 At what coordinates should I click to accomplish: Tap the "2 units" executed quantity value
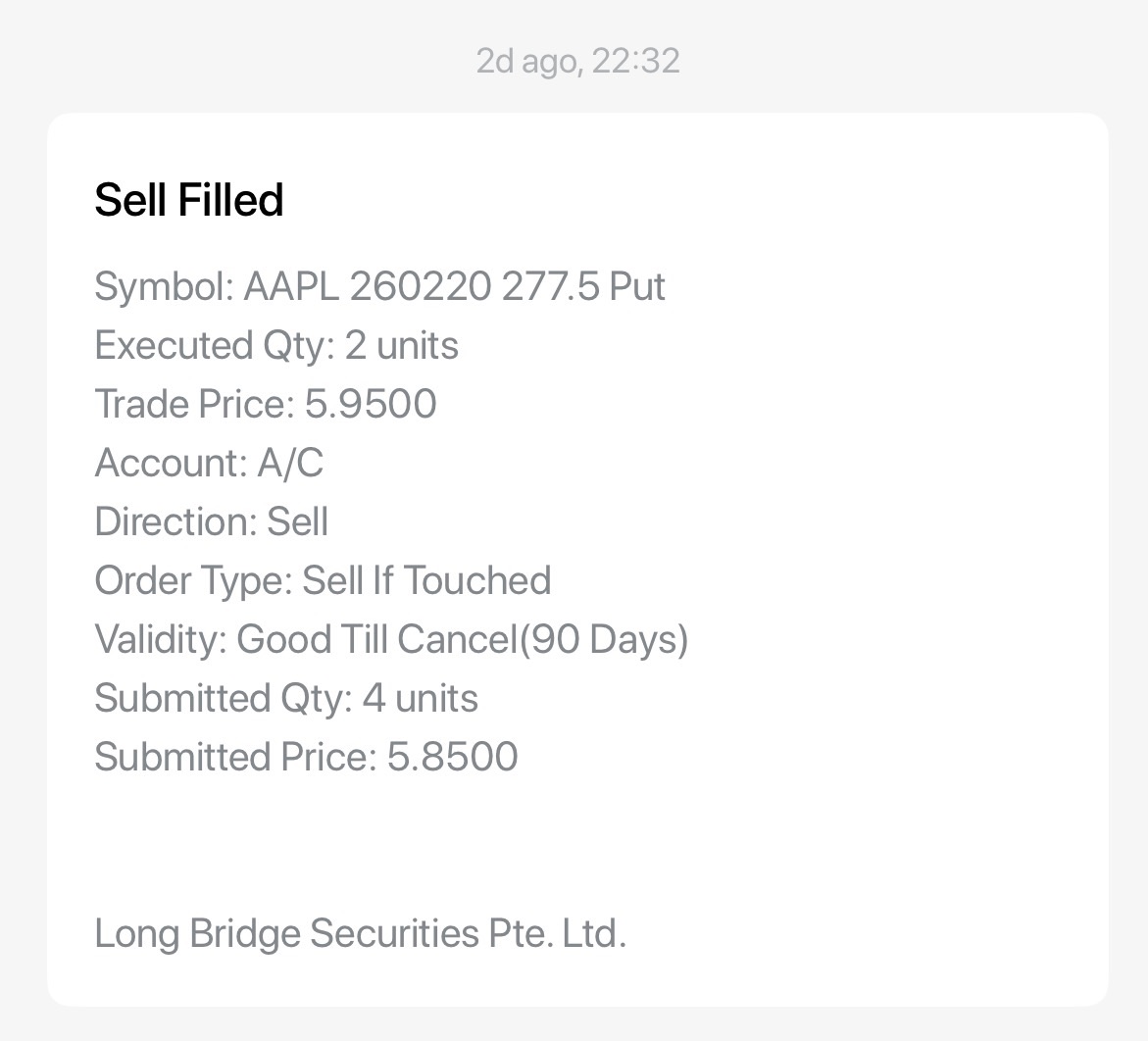pyautogui.click(x=401, y=345)
